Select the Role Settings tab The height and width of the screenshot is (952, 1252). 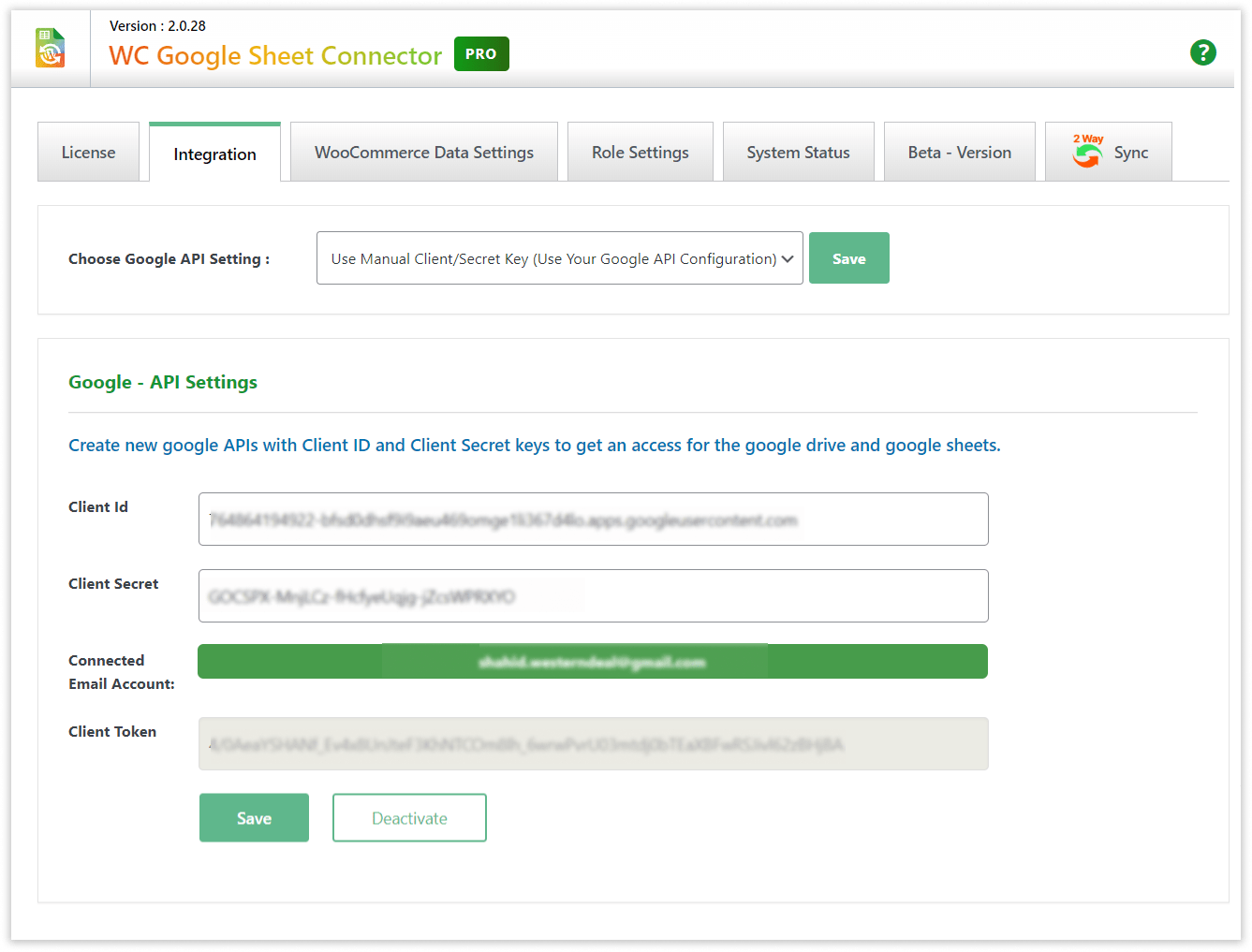(641, 152)
